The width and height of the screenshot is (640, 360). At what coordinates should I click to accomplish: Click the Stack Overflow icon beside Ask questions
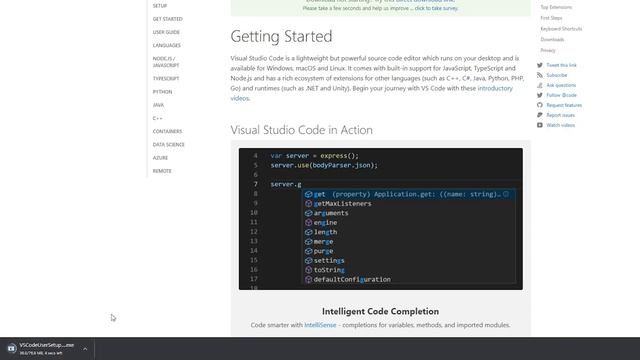(x=540, y=85)
